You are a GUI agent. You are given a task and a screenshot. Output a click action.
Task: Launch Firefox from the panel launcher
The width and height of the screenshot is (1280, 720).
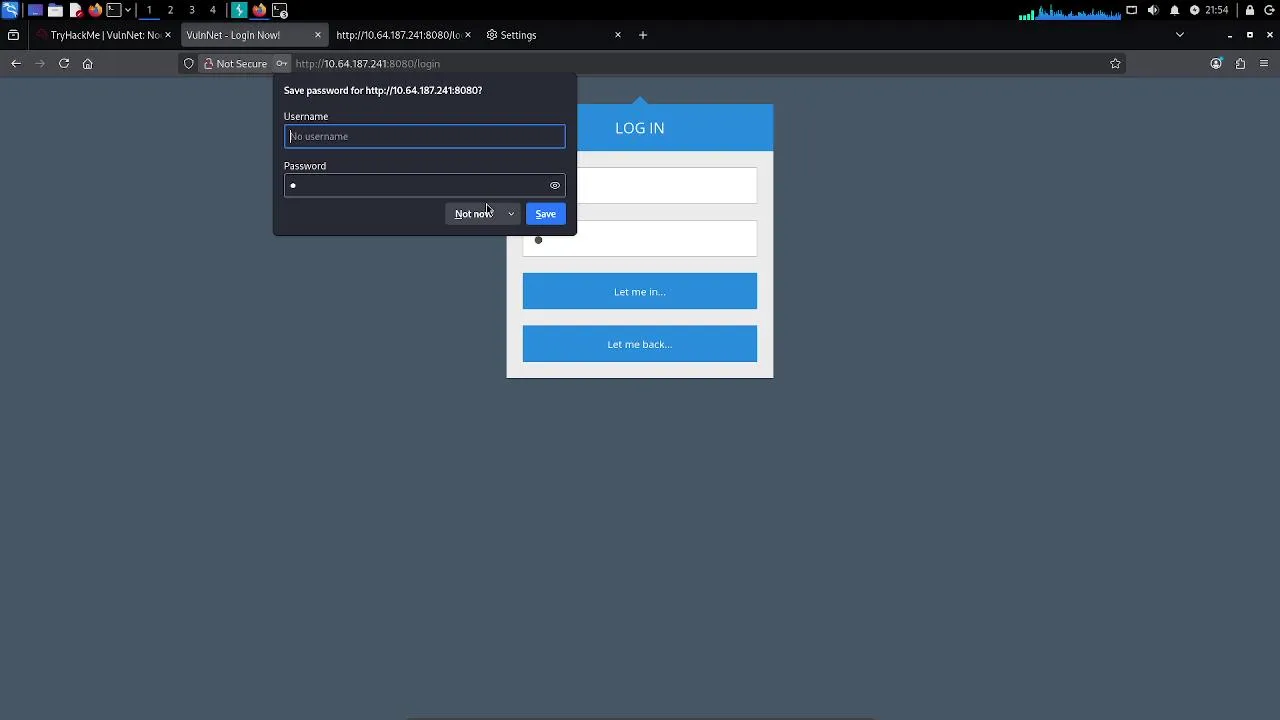click(95, 10)
